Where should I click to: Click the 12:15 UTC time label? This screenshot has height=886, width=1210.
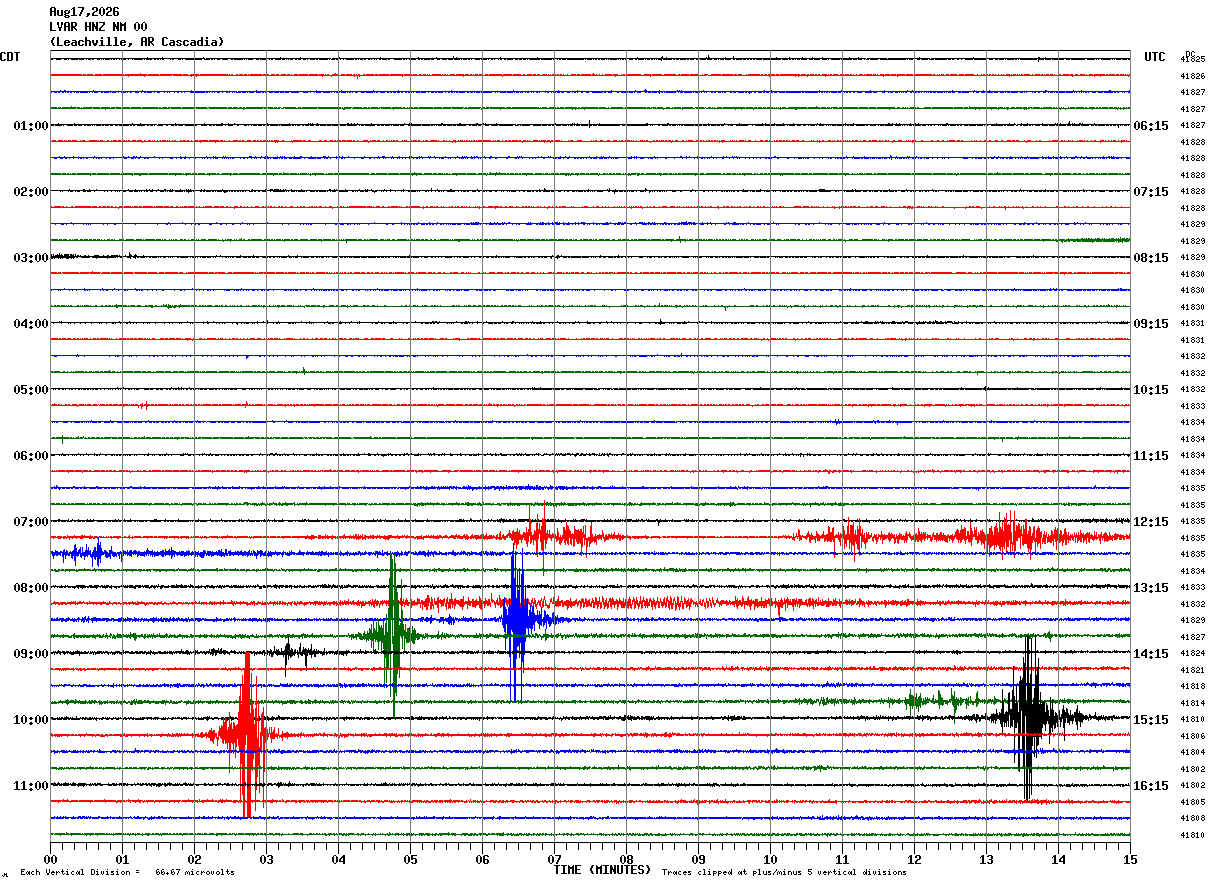pos(1151,522)
